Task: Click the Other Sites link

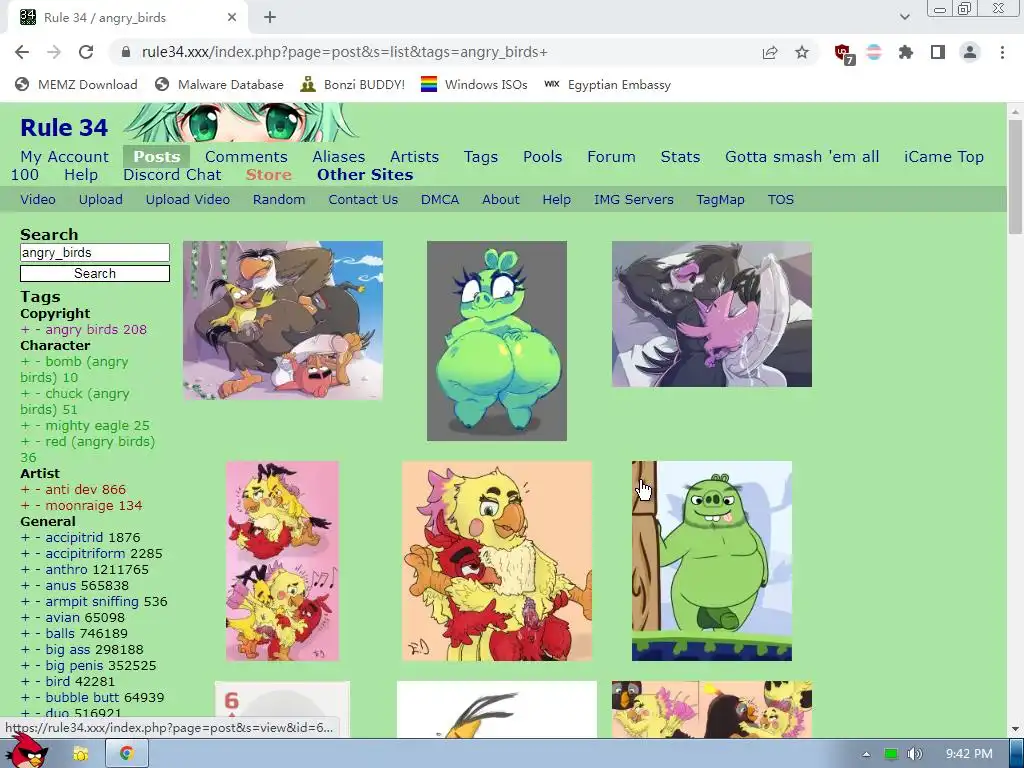Action: (365, 175)
